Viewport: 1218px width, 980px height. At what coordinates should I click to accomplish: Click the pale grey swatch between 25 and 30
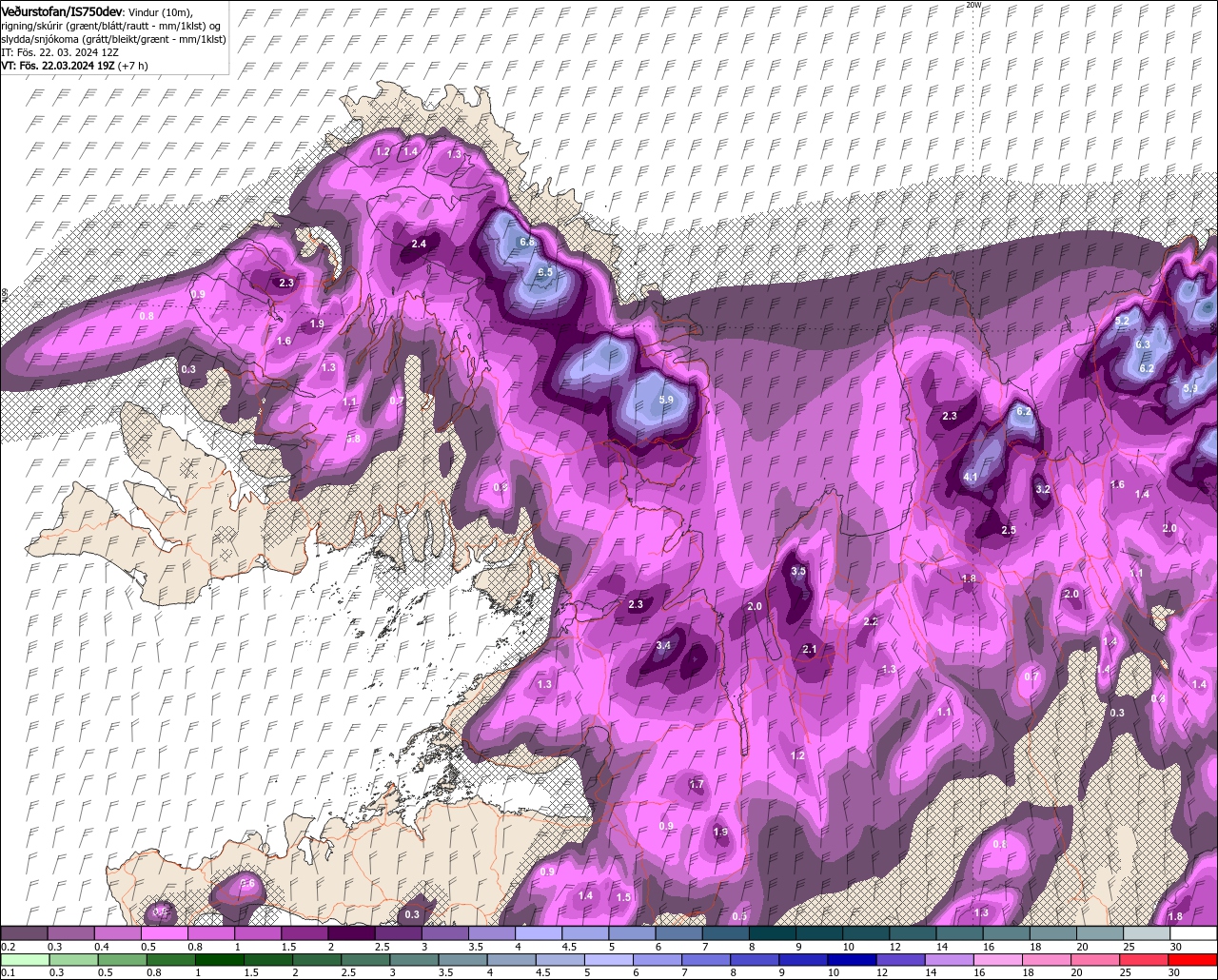[x=1147, y=933]
